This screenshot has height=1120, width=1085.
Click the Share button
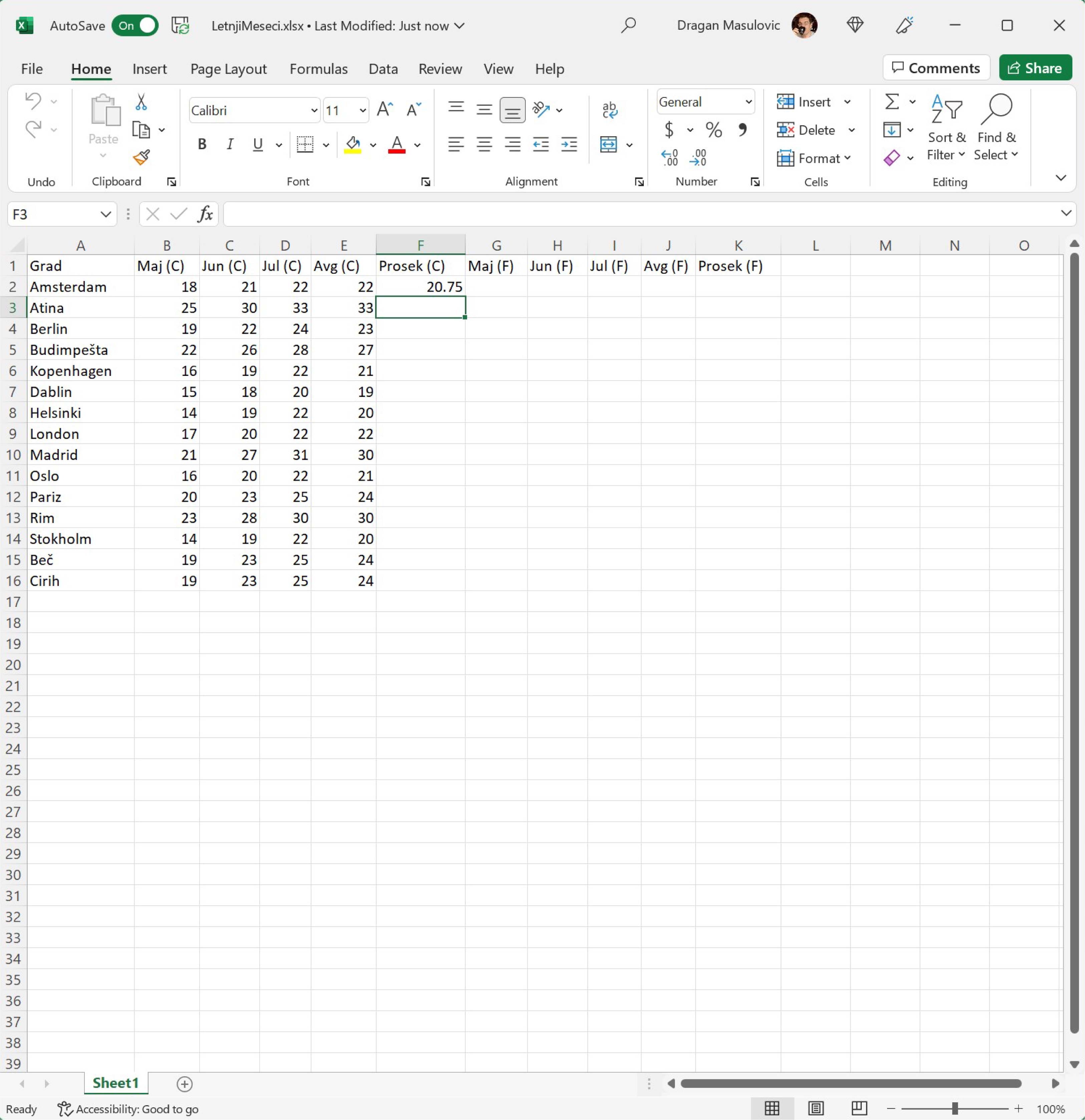coord(1035,68)
